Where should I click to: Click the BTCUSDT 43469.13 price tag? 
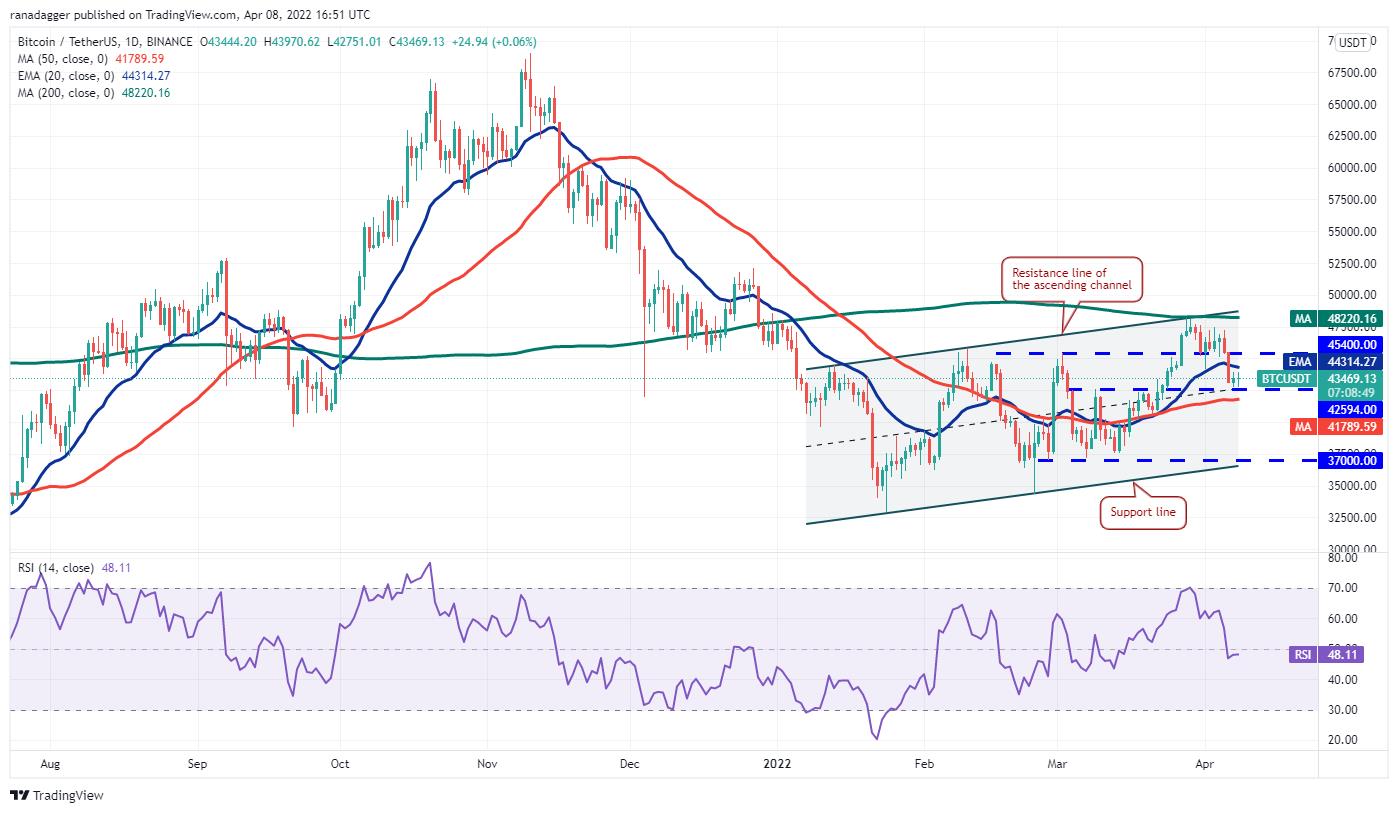click(1322, 385)
